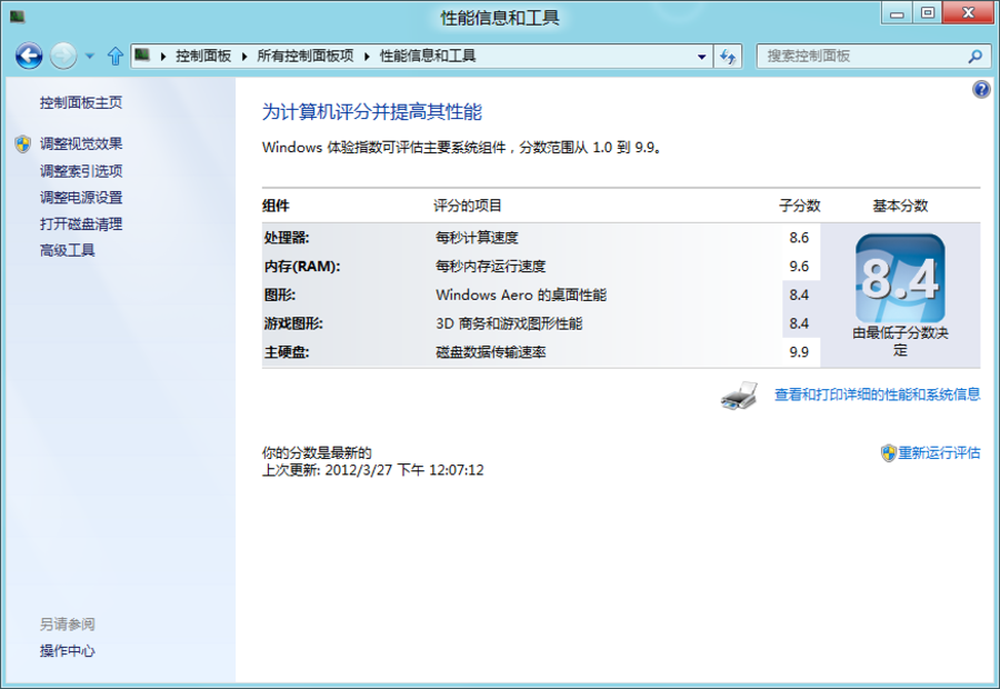
Task: Click 重新运行评估 to rerun assessment
Action: click(x=939, y=453)
